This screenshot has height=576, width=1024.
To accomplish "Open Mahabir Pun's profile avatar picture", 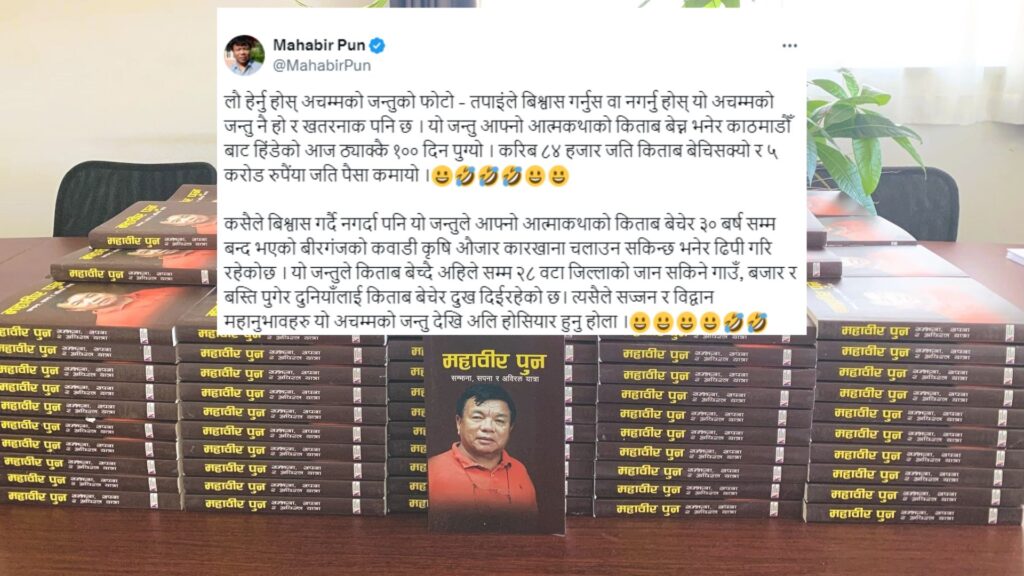I will click(x=244, y=55).
